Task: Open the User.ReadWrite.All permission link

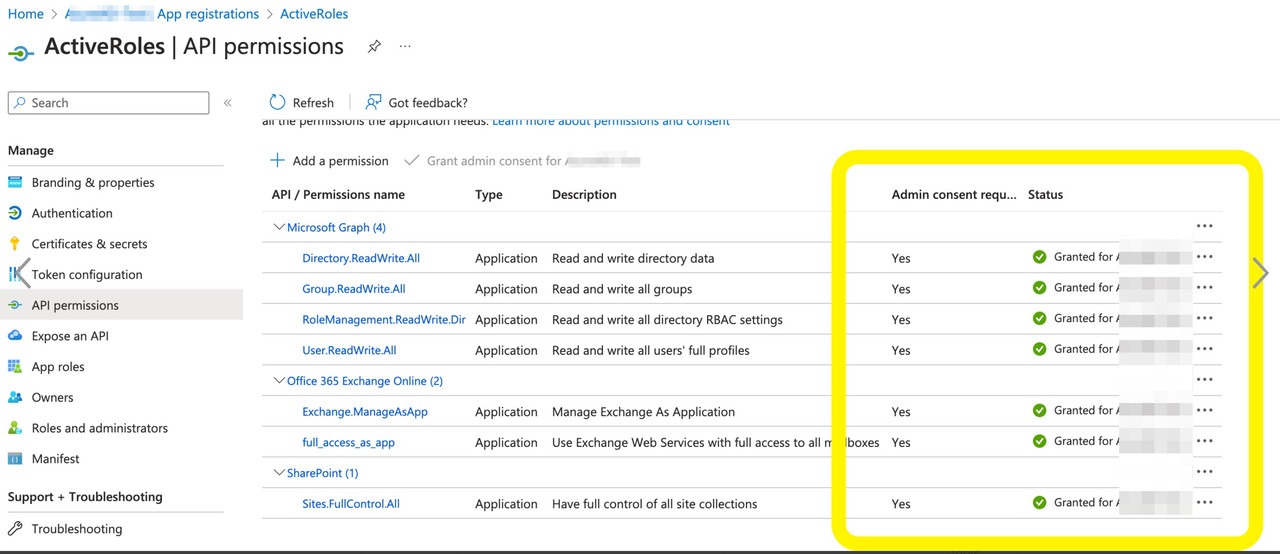Action: tap(349, 350)
